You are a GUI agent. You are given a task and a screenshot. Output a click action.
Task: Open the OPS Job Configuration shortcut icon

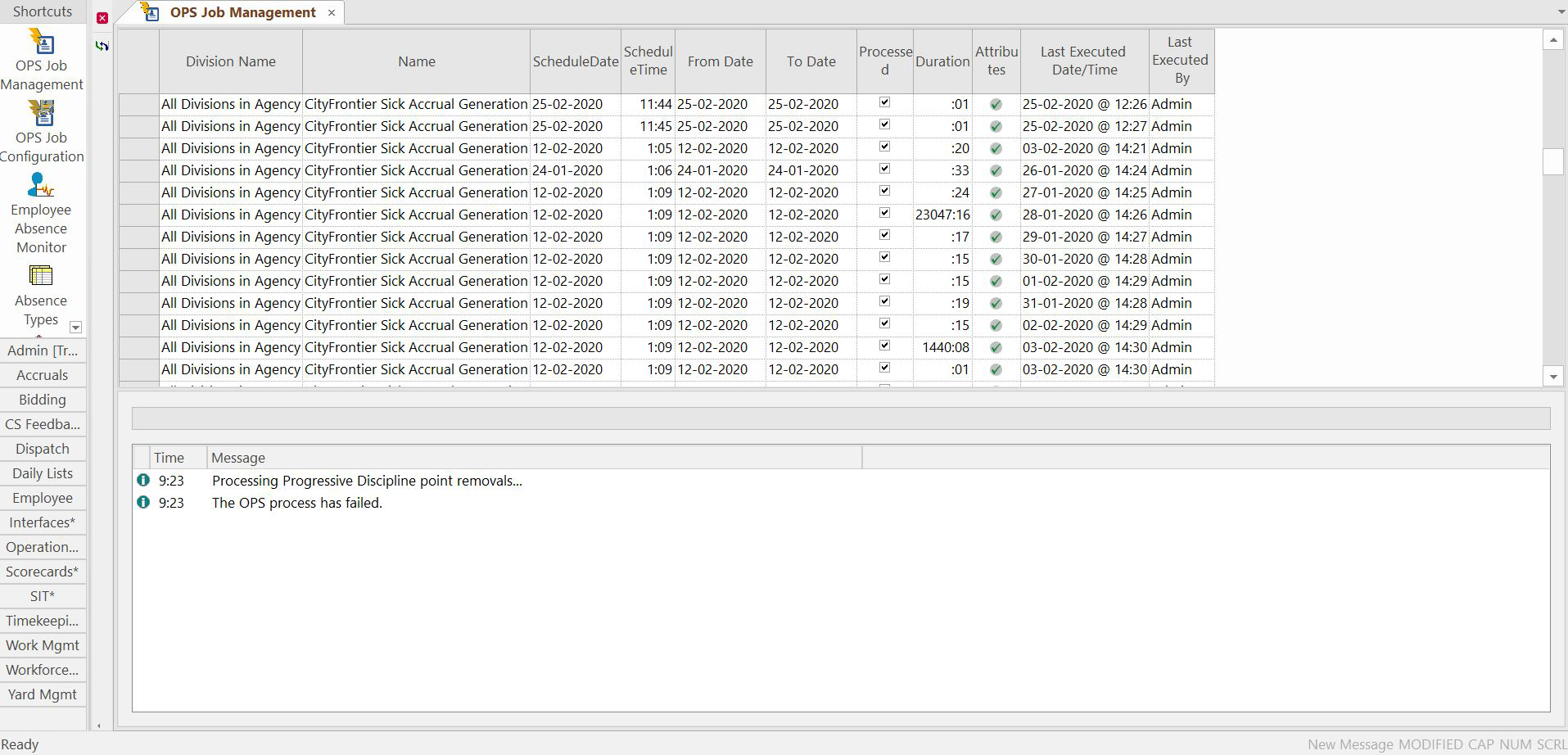click(41, 115)
